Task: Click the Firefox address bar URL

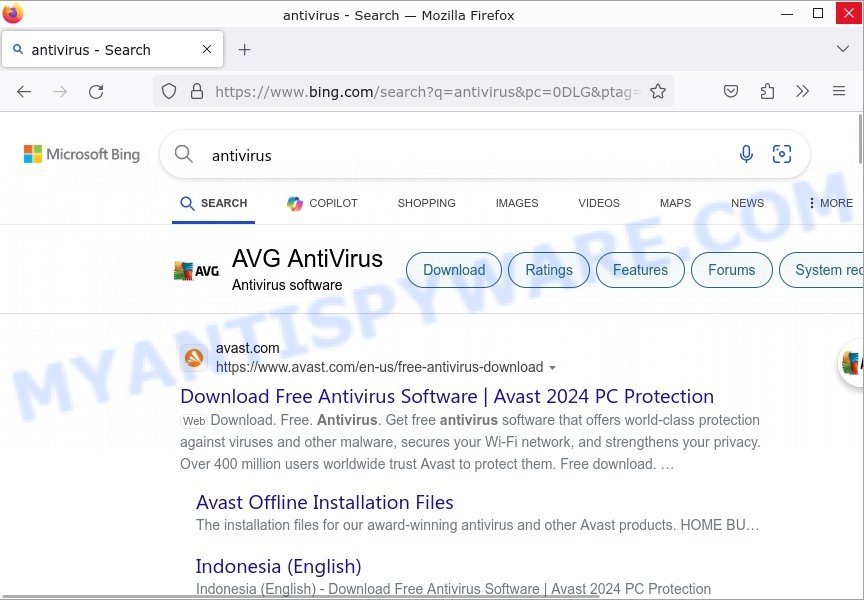Action: [x=427, y=91]
